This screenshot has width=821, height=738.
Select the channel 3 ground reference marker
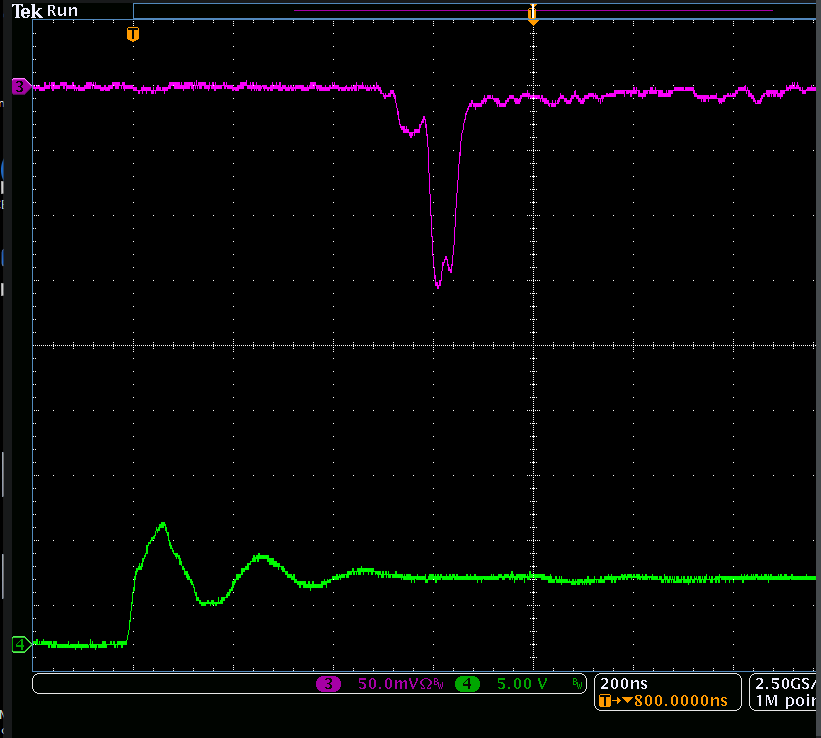point(20,87)
